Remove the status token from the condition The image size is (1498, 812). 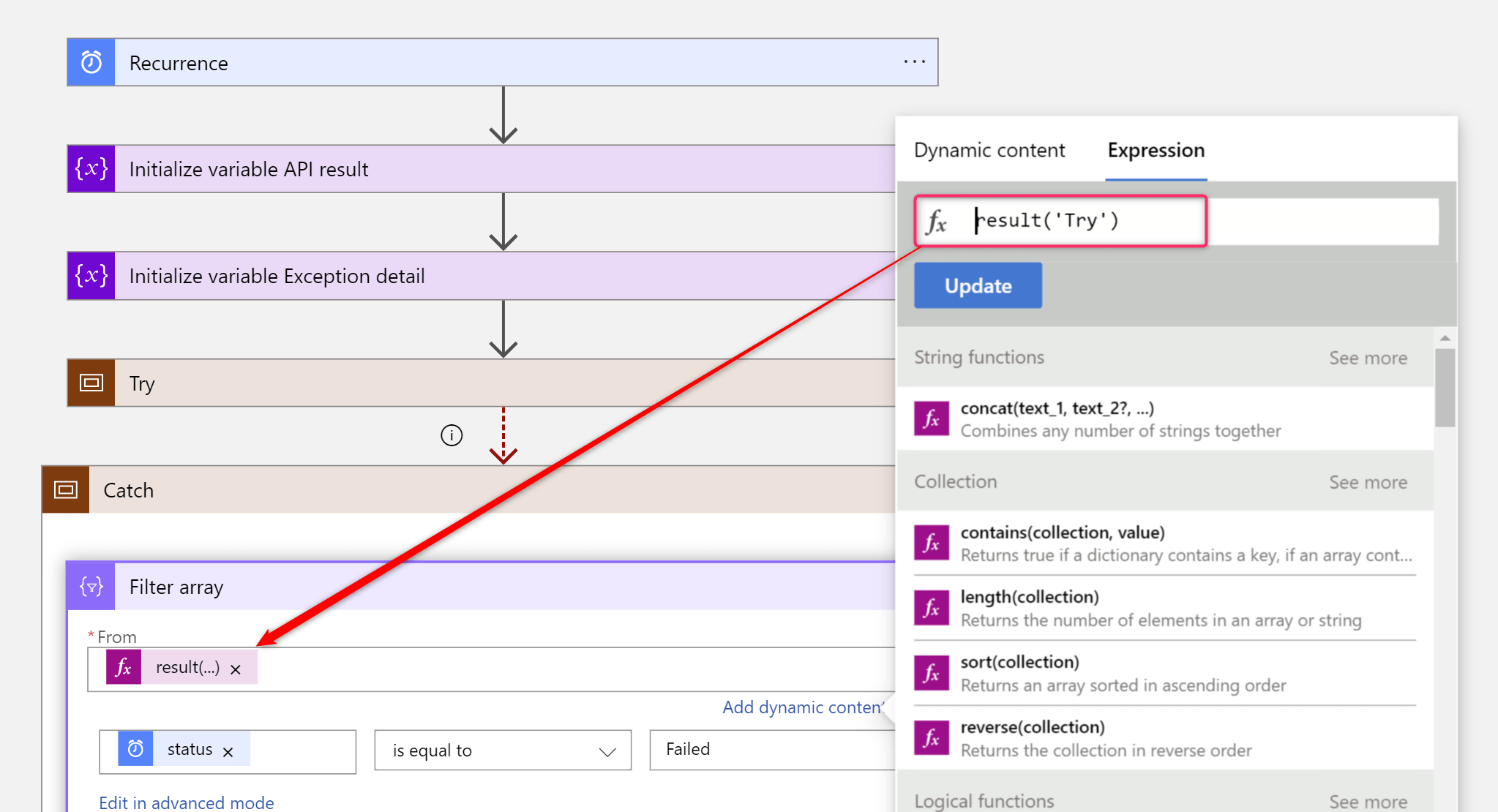point(228,750)
